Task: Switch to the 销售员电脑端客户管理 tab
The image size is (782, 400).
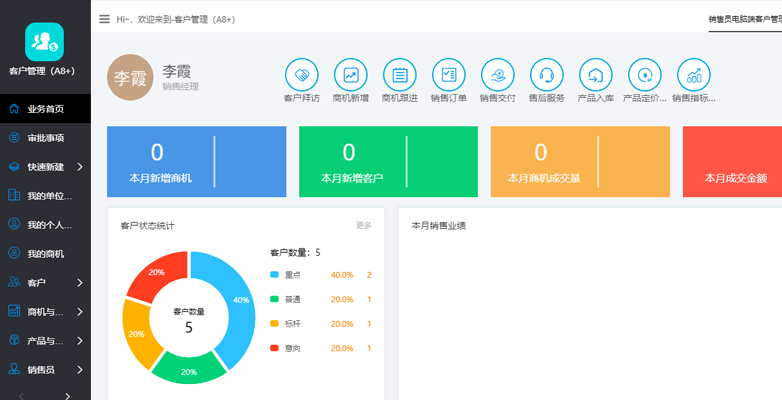Action: click(x=743, y=19)
